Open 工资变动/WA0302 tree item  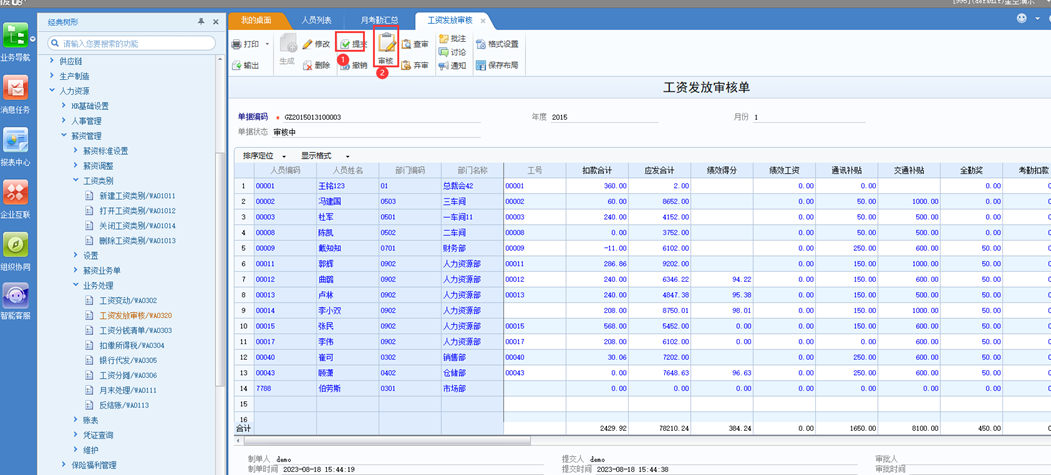point(127,300)
